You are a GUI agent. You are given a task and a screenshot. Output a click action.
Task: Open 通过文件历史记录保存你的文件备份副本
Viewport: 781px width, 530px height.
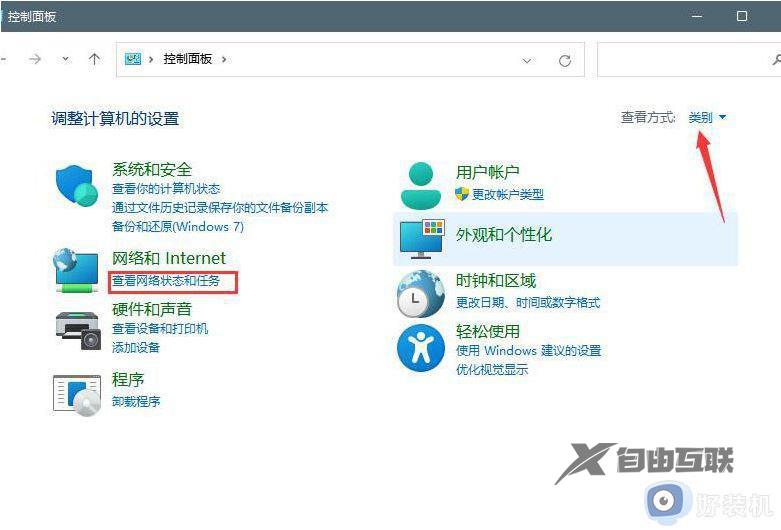point(220,208)
